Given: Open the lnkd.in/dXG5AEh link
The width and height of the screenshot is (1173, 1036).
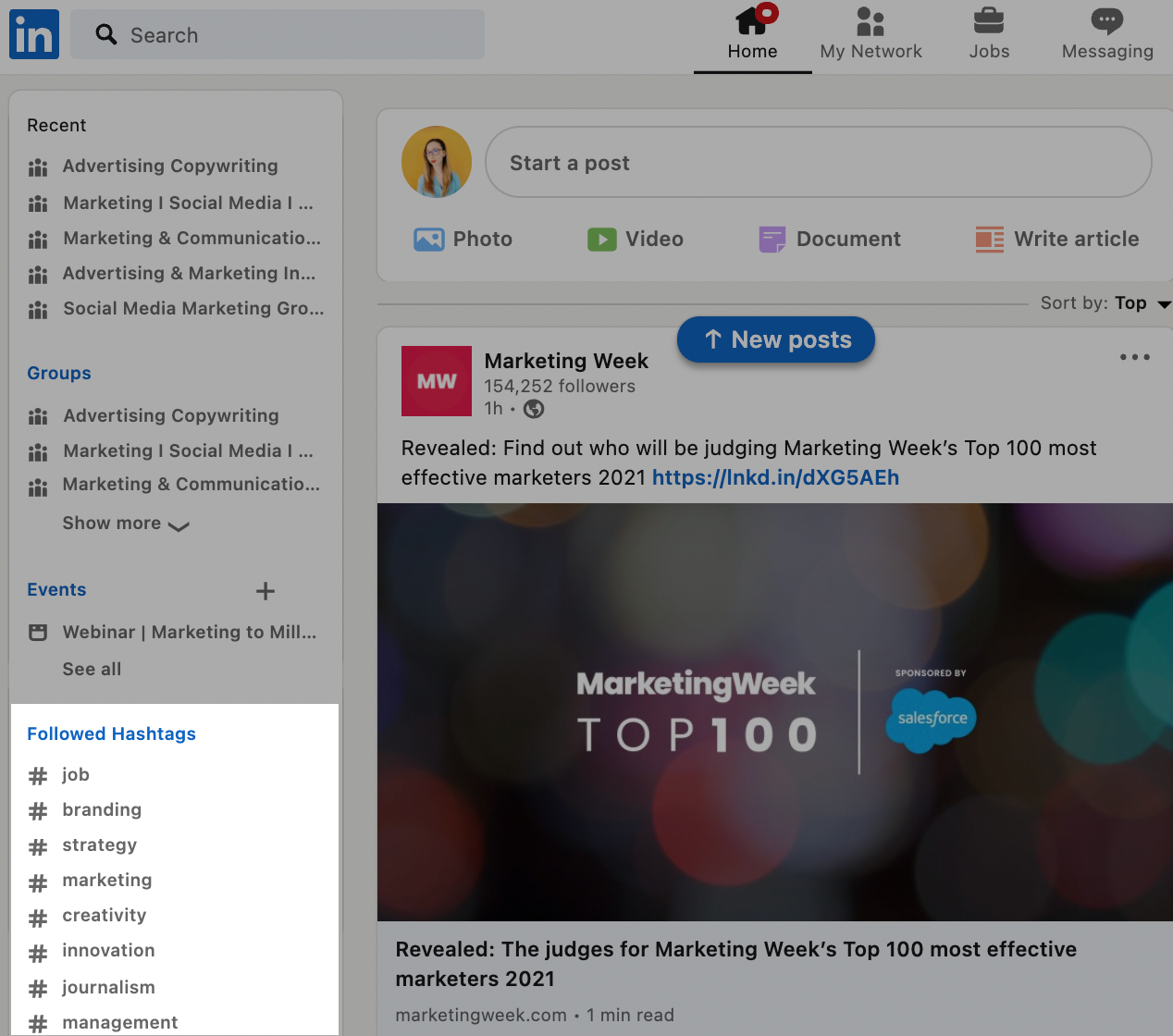Looking at the screenshot, I should (x=775, y=477).
